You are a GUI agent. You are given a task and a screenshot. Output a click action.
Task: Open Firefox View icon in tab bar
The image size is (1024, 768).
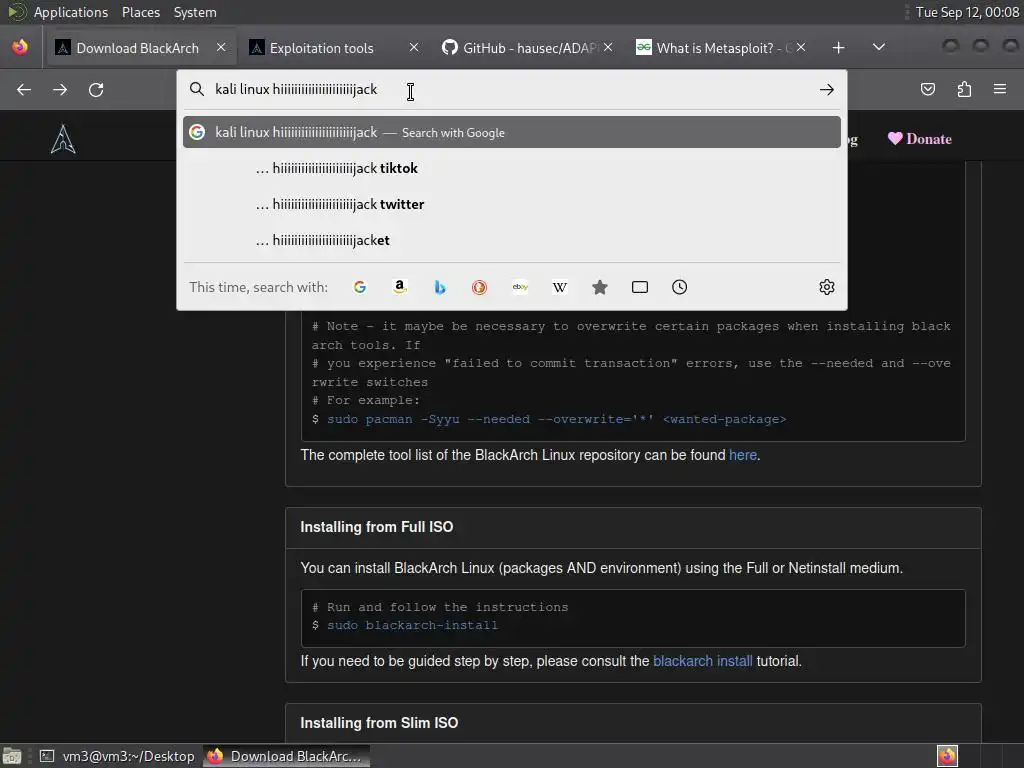click(20, 47)
